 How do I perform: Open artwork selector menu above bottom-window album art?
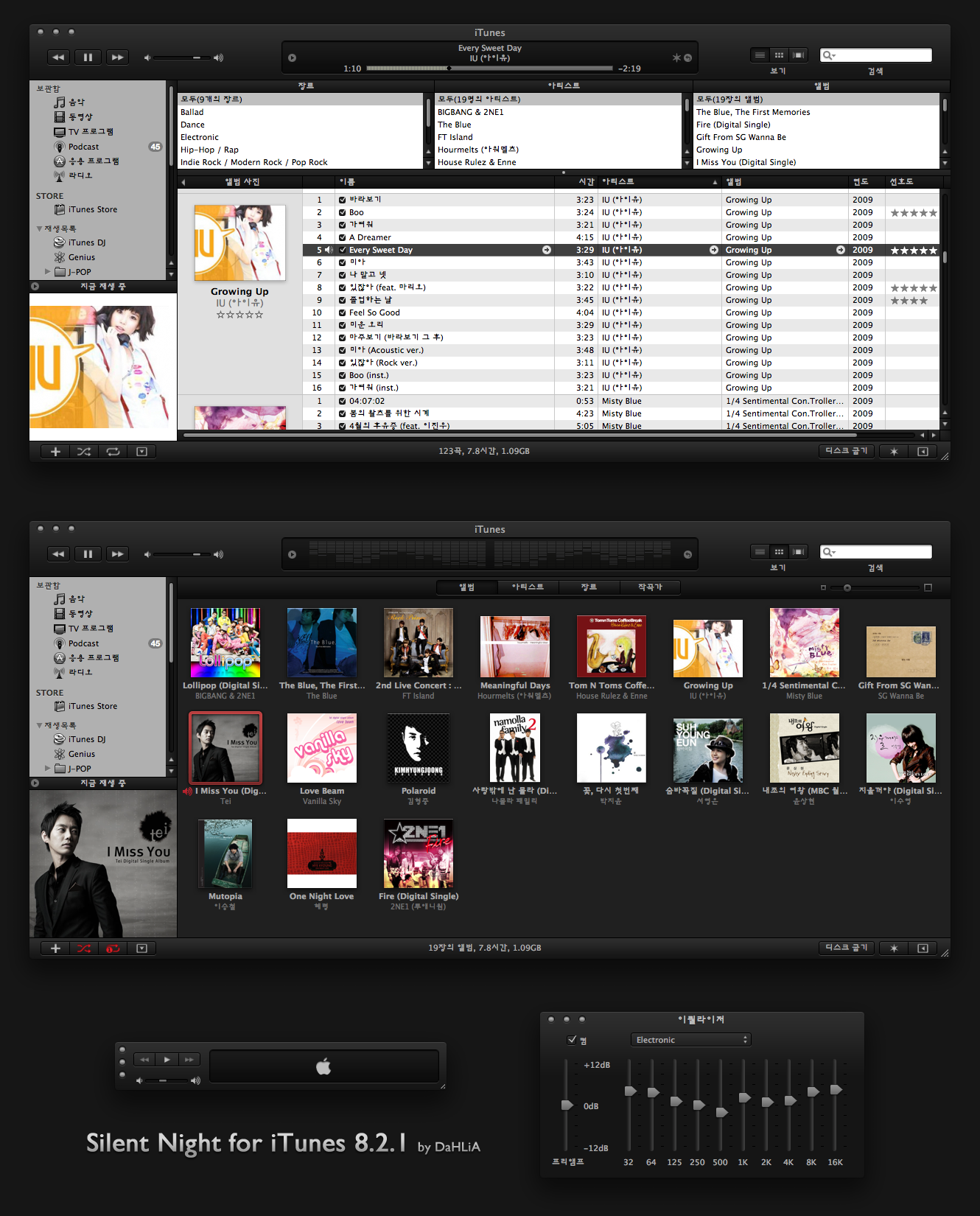click(x=35, y=783)
